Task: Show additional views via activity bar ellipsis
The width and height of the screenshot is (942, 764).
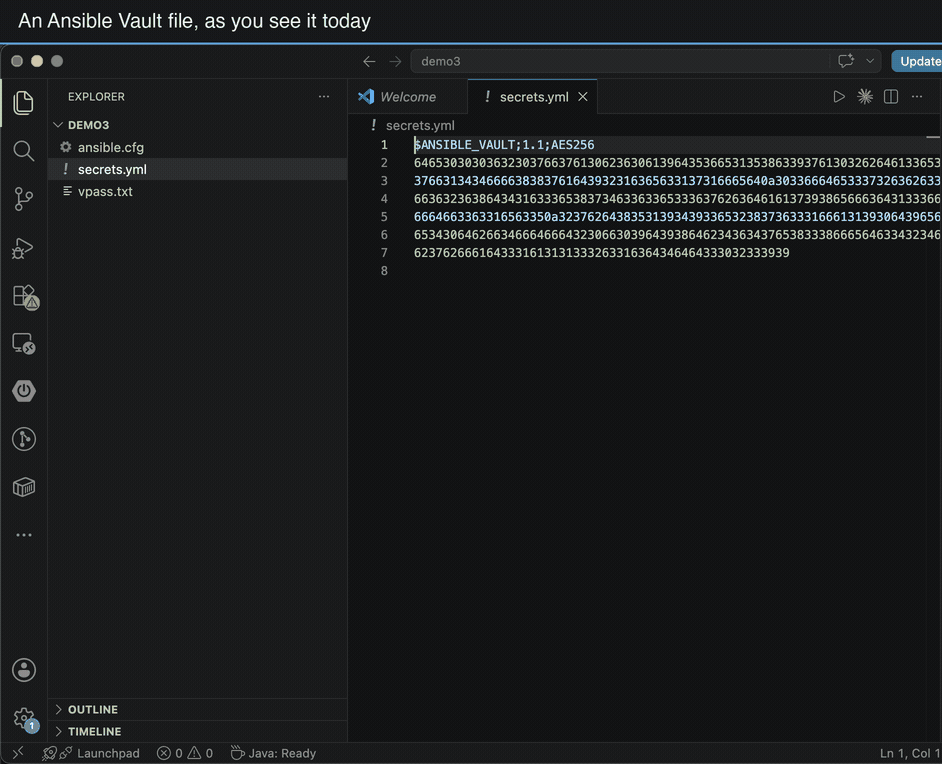Action: click(24, 535)
